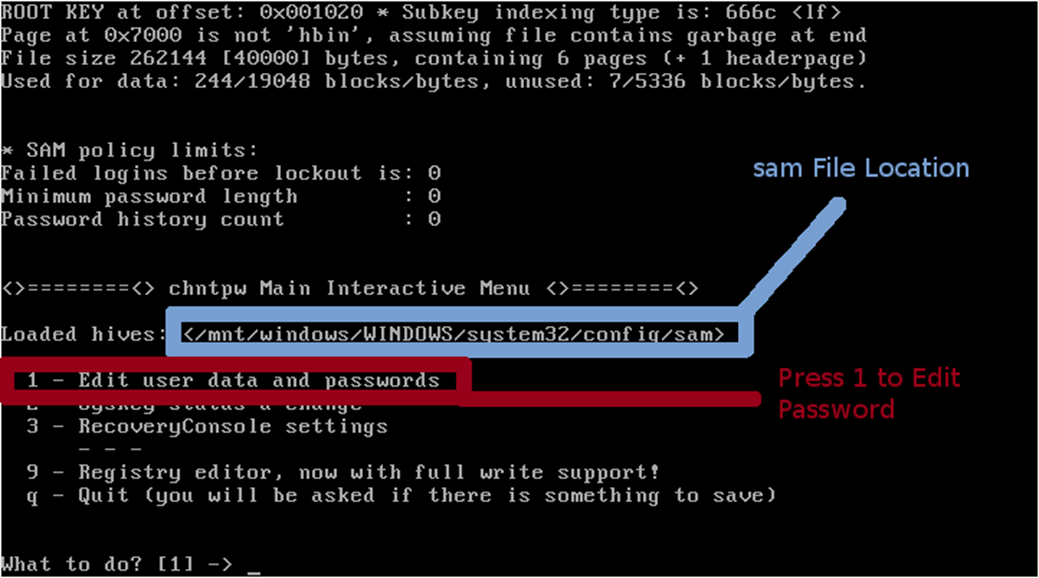Click the q Quit menu option
This screenshot has width=1039, height=578.
401,495
